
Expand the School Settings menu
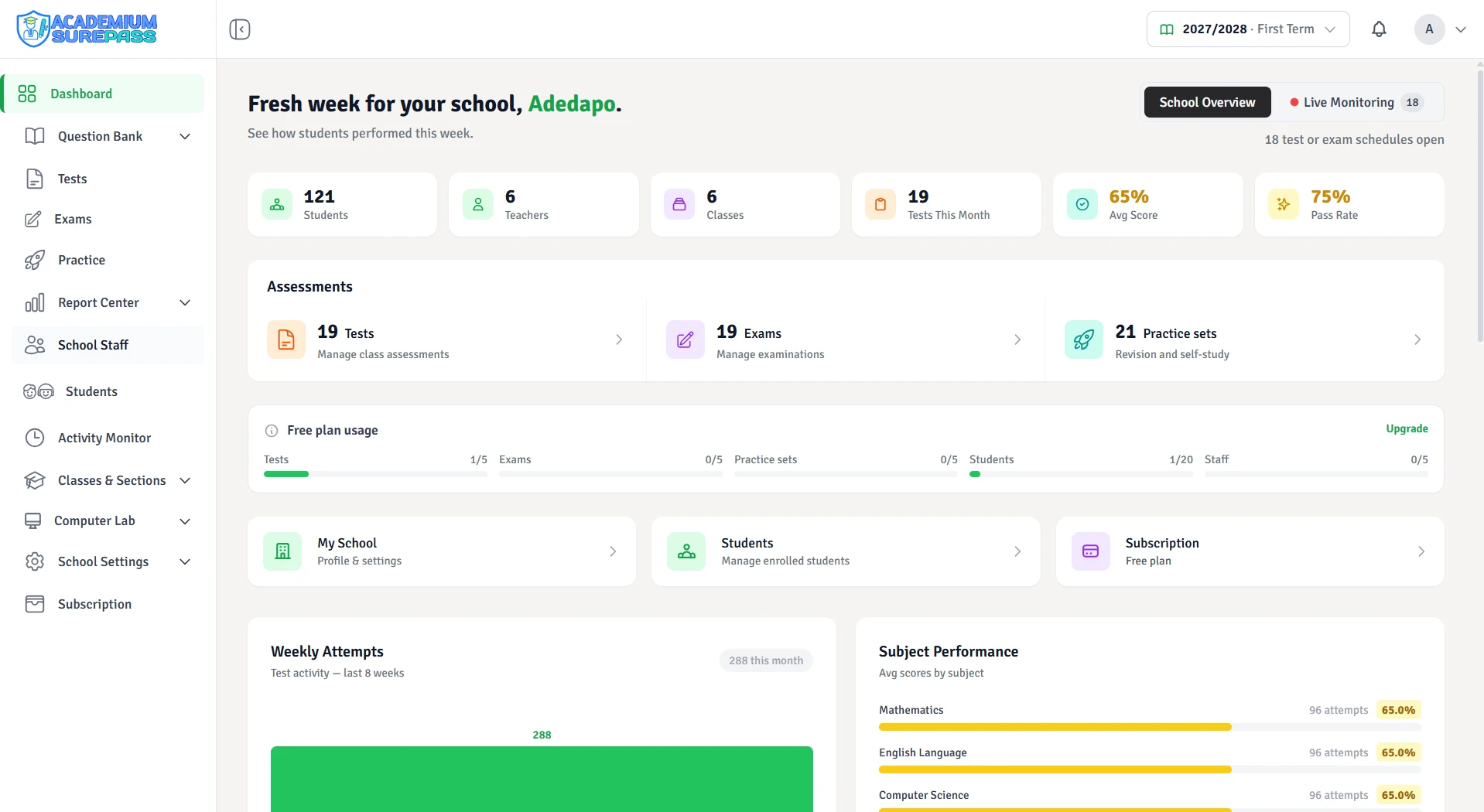(x=108, y=561)
